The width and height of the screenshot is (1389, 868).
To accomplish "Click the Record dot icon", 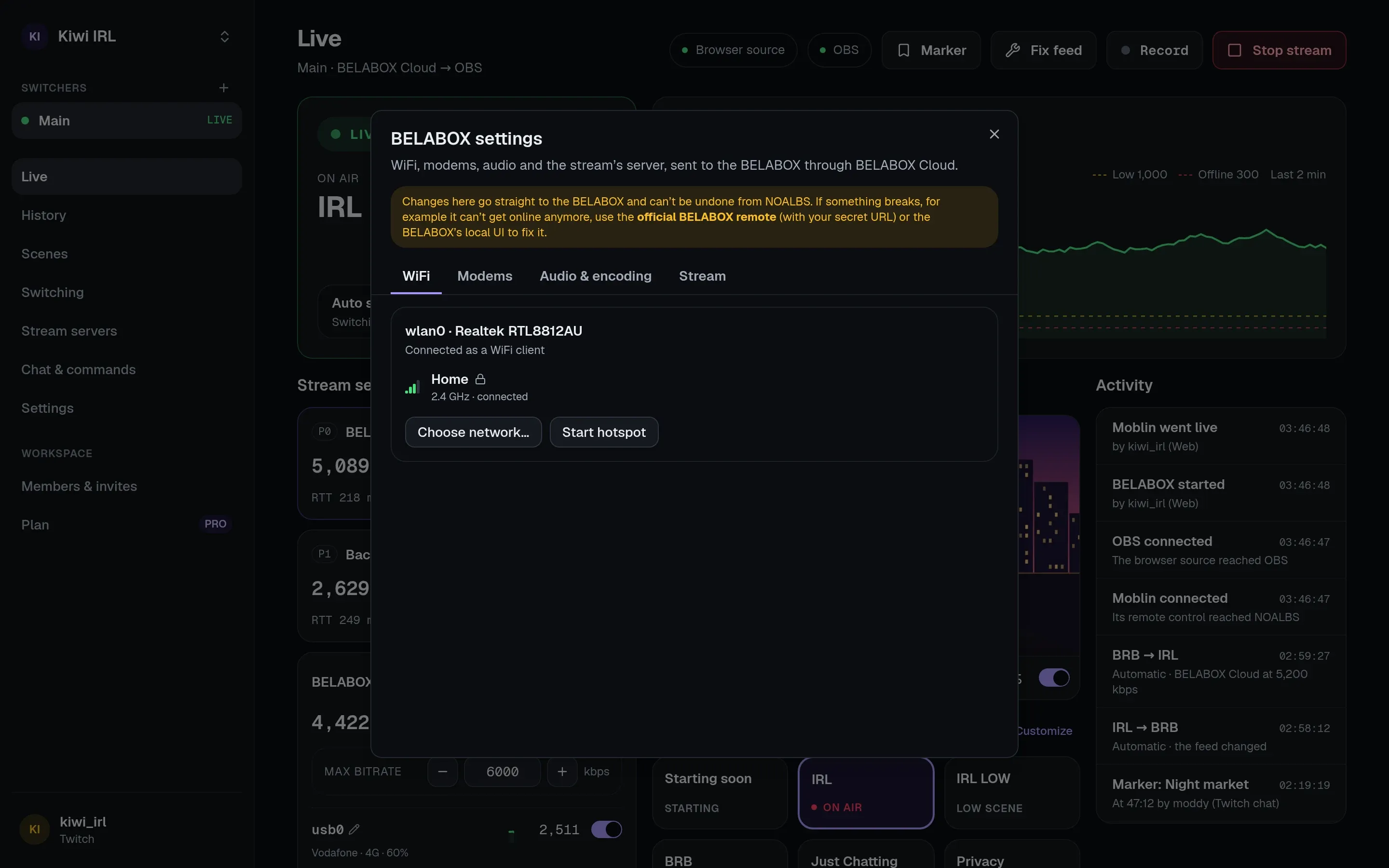I will tap(1126, 51).
